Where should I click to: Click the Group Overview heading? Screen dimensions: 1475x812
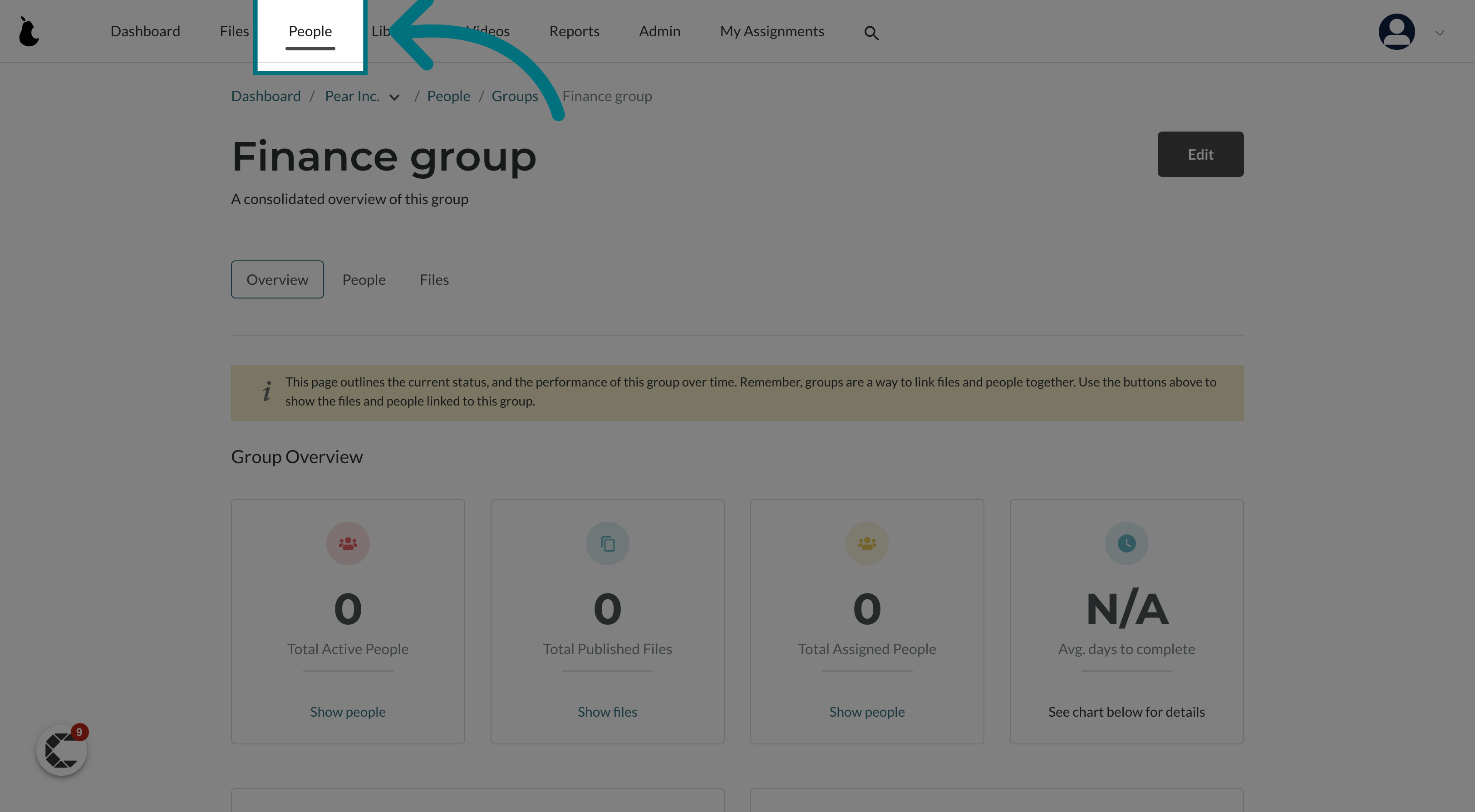[x=297, y=457]
